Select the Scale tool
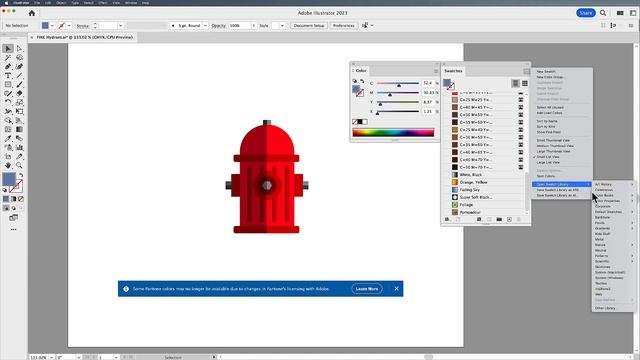This screenshot has height=360, width=640. tap(19, 102)
